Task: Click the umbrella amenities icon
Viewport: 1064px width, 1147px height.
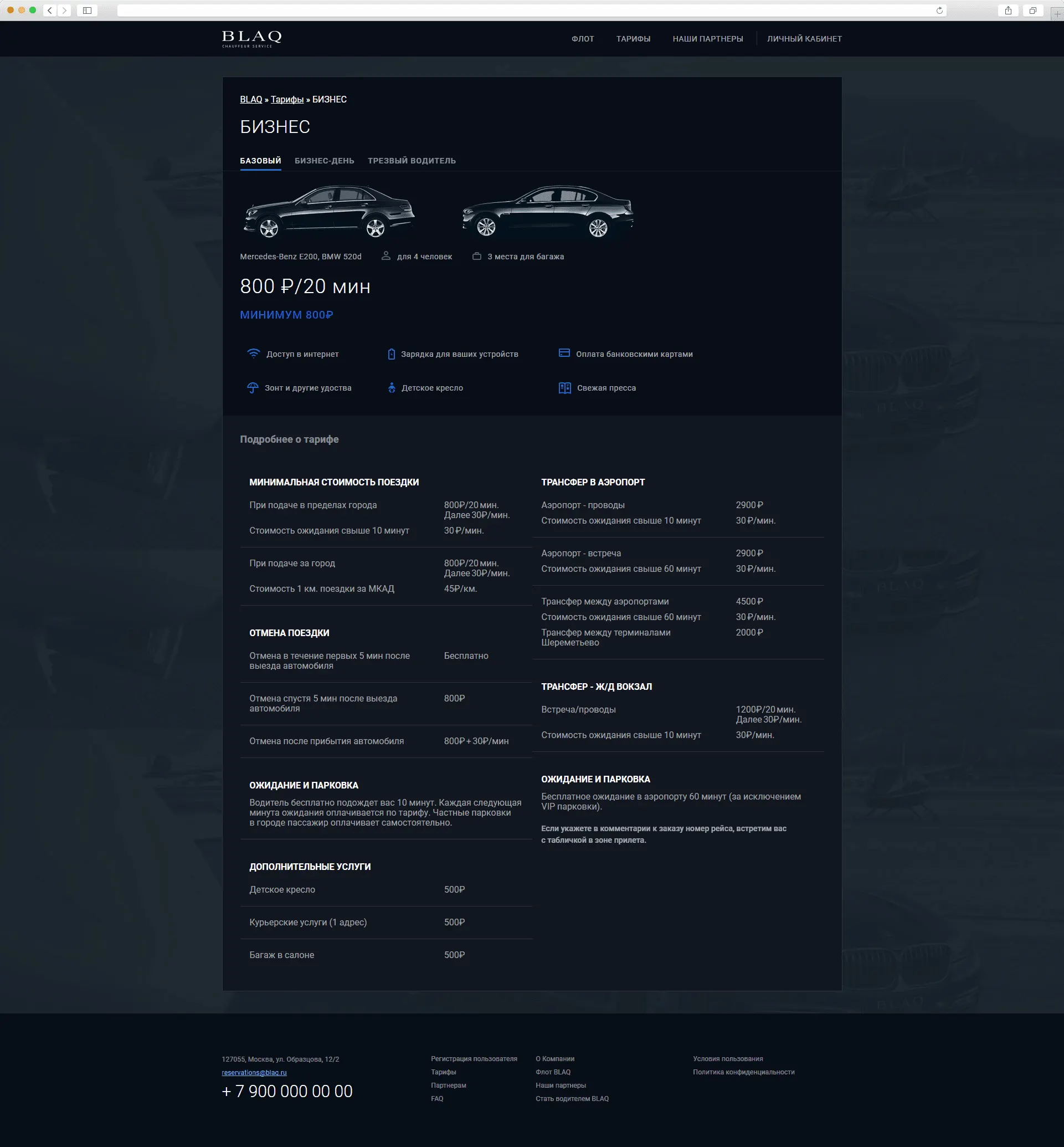Action: [252, 387]
